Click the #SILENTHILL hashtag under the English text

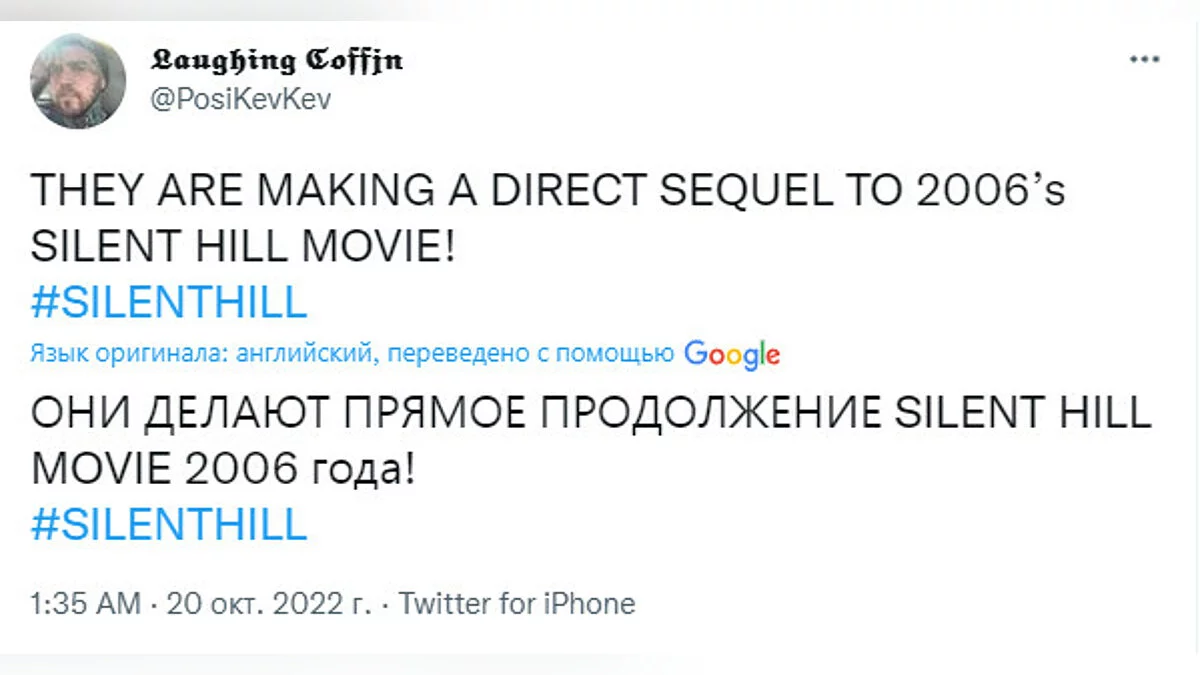click(169, 304)
